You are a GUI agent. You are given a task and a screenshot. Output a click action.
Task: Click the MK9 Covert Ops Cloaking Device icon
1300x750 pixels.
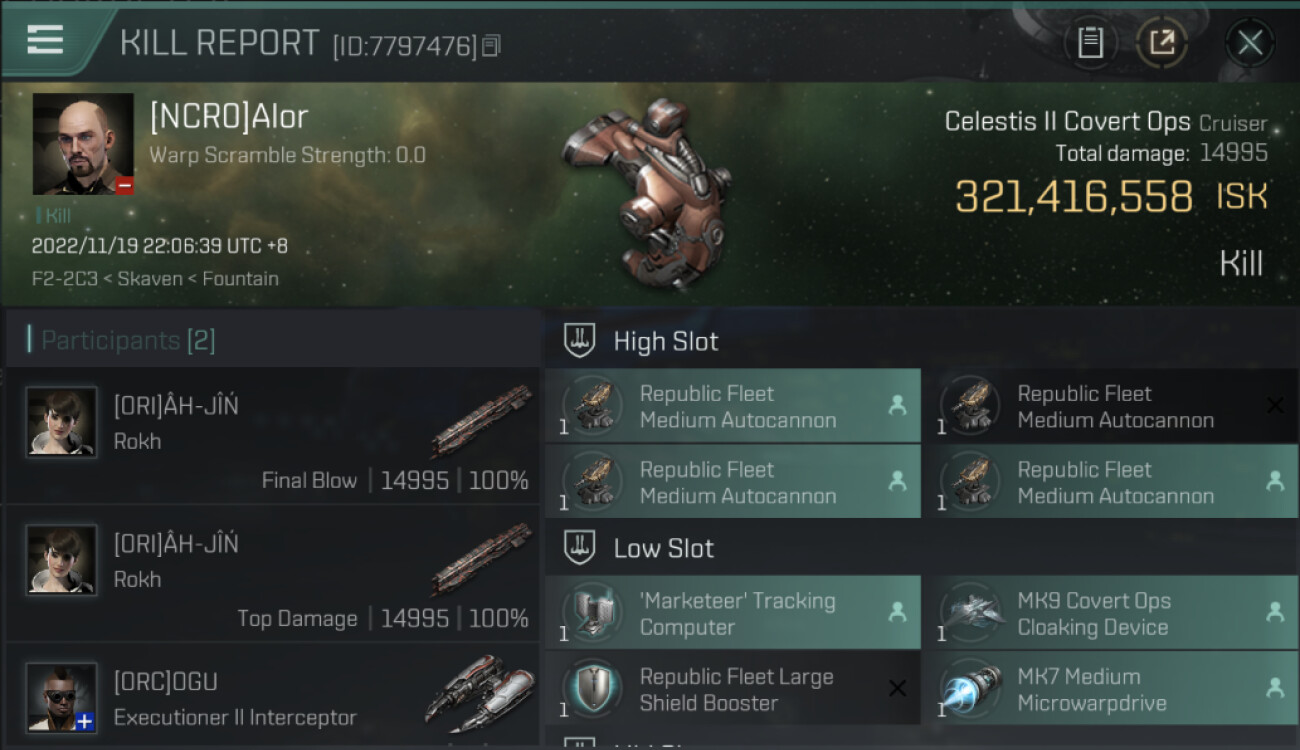(972, 612)
